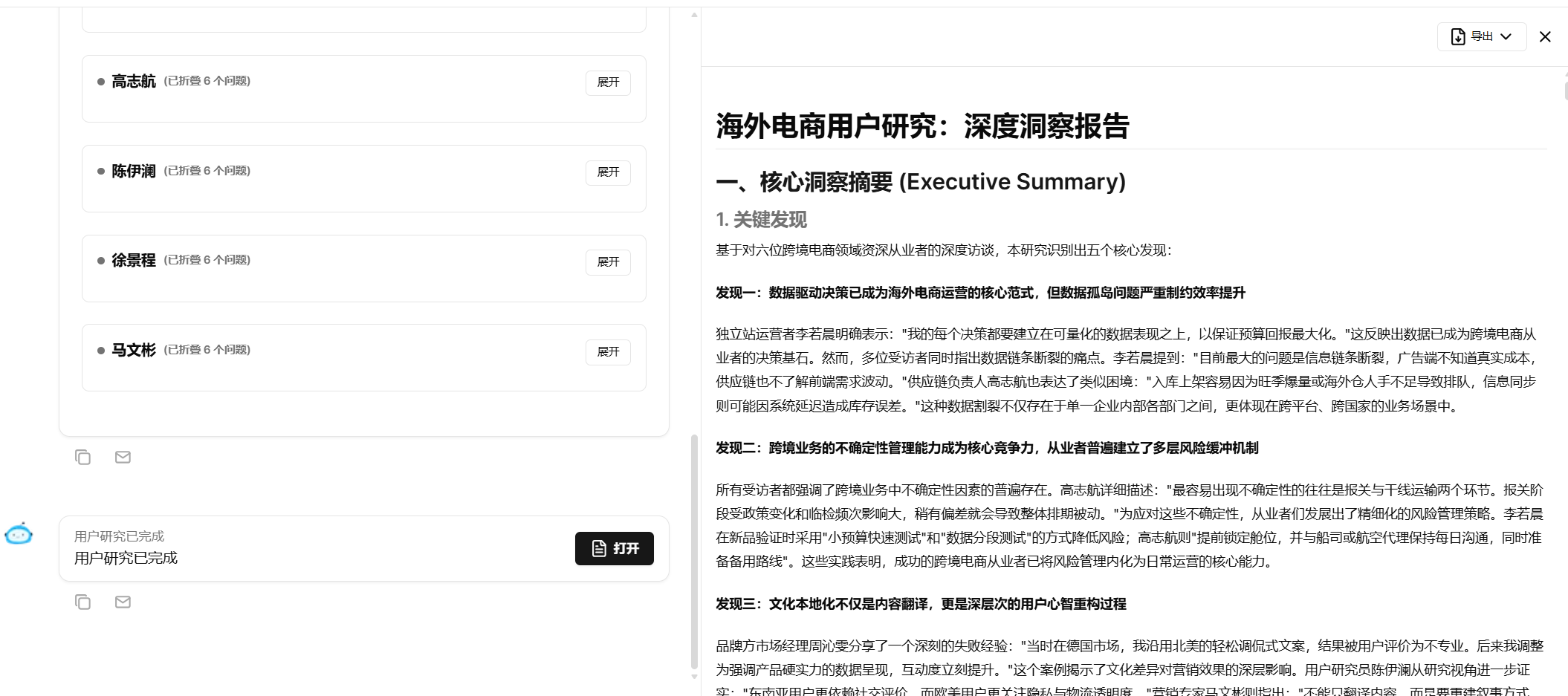Expand 陈伊澜's folded questions
The image size is (1568, 696).
coord(608,172)
